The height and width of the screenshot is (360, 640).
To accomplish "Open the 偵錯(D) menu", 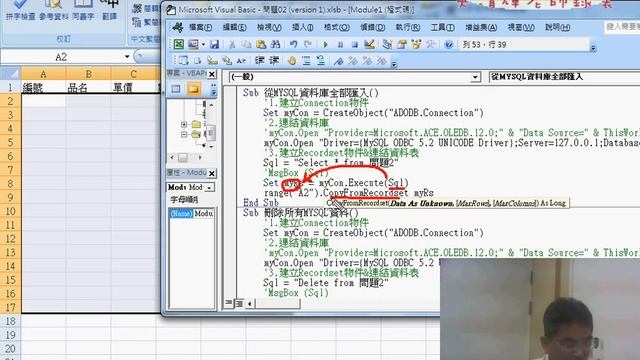I will click(x=373, y=27).
